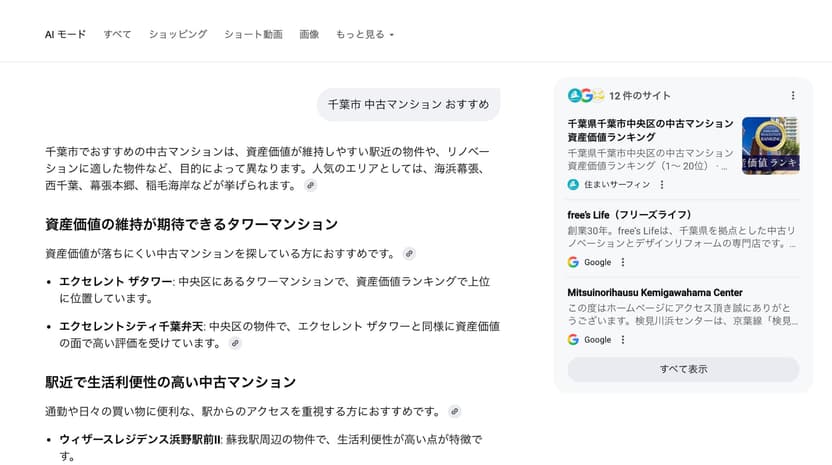Click the bold エクセレント ザタワー item
832x465 pixels.
(116, 281)
